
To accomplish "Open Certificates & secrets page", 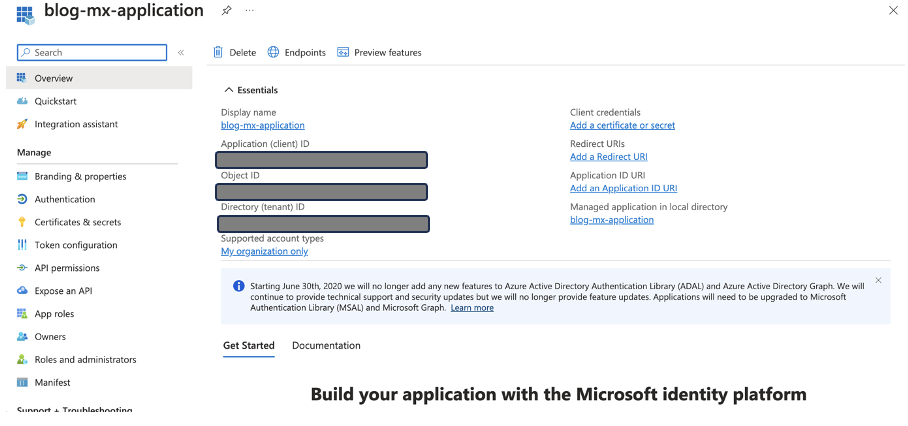I will 78,222.
